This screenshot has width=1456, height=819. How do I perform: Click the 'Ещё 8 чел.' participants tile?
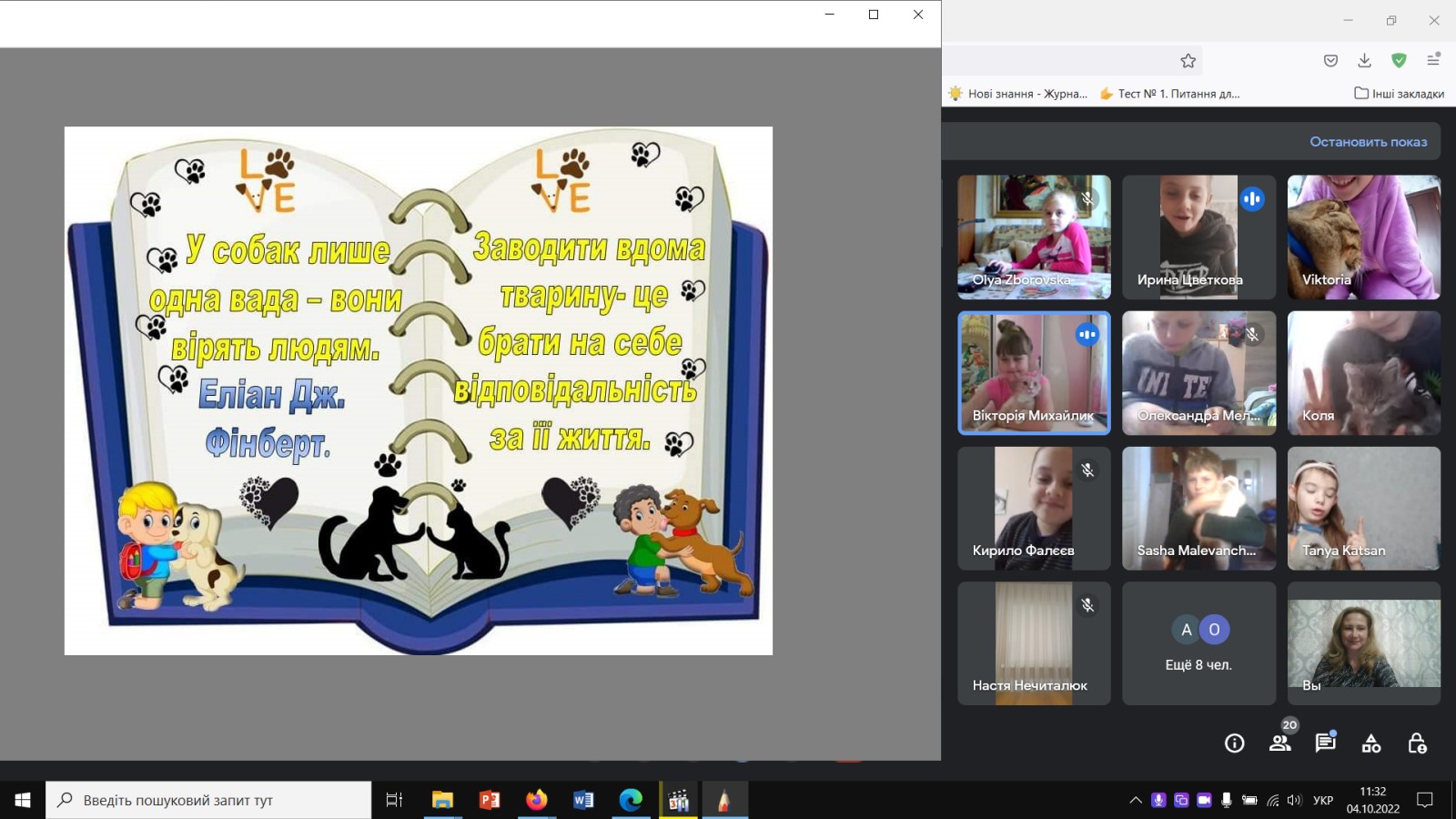[x=1198, y=644]
